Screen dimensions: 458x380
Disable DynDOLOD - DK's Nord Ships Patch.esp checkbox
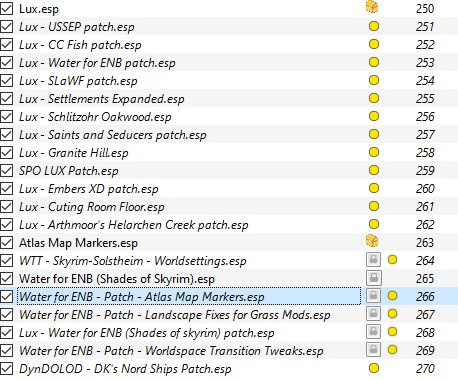coord(6,368)
